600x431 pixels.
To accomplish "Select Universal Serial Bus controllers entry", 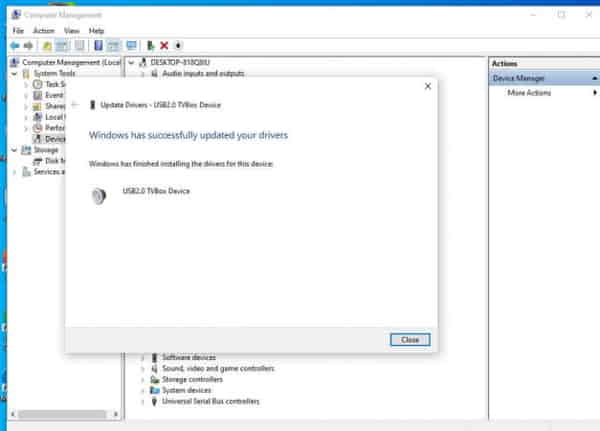I will [x=210, y=402].
